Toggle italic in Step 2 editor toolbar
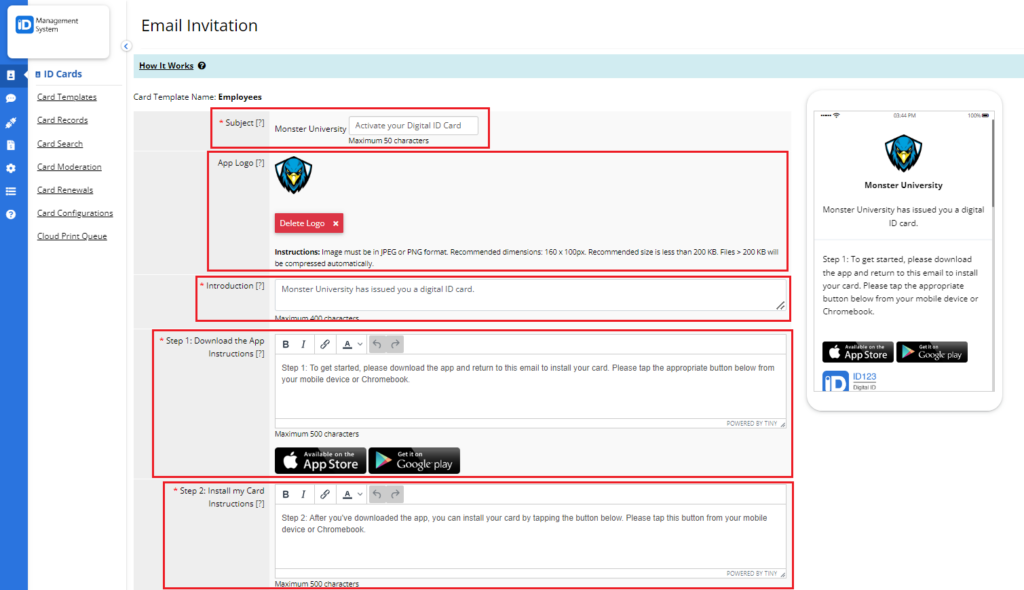This screenshot has height=590, width=1024. 303,494
